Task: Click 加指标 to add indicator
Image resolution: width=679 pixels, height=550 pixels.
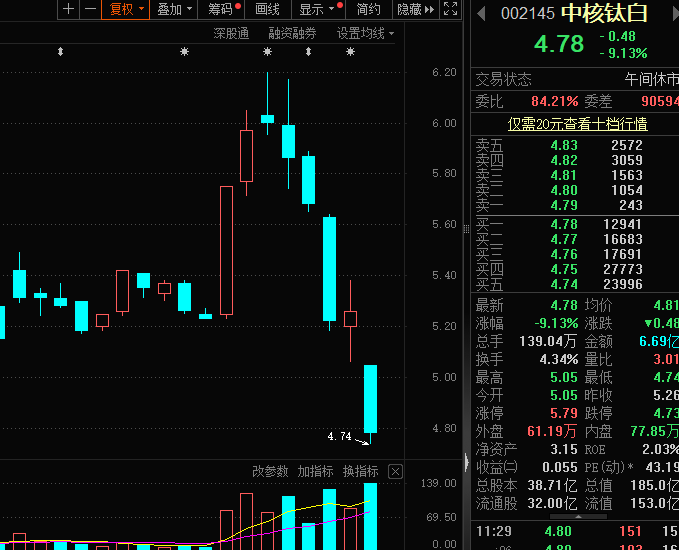Action: 315,471
